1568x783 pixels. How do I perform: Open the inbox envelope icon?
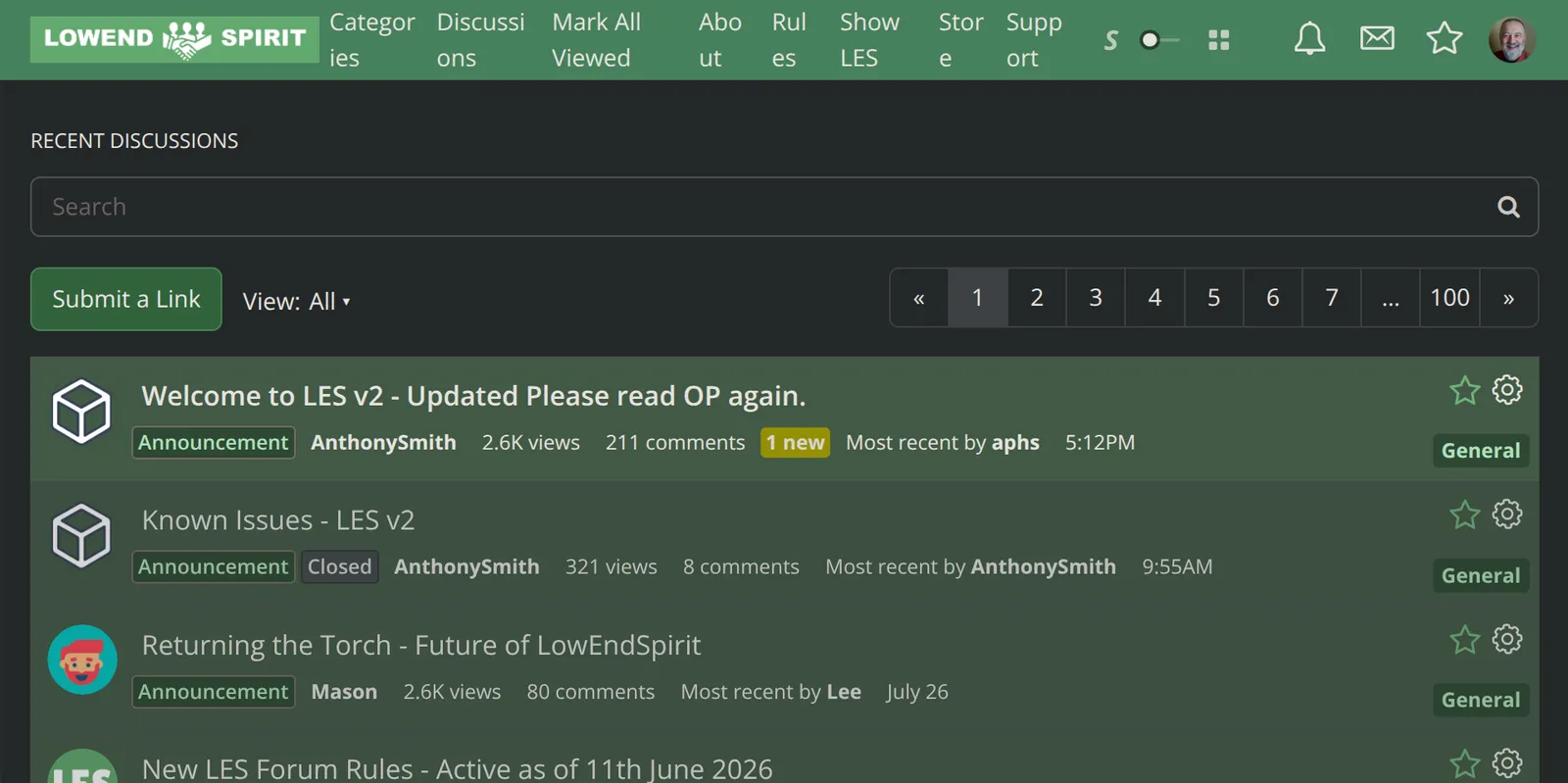[x=1377, y=38]
